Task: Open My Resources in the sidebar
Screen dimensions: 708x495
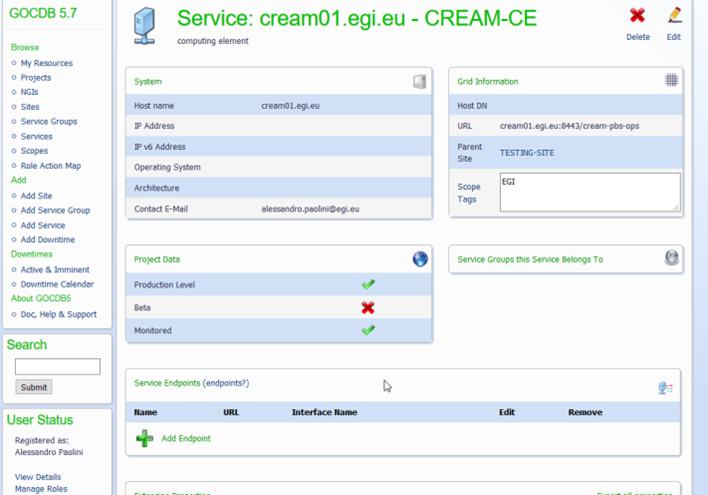Action: tap(47, 63)
